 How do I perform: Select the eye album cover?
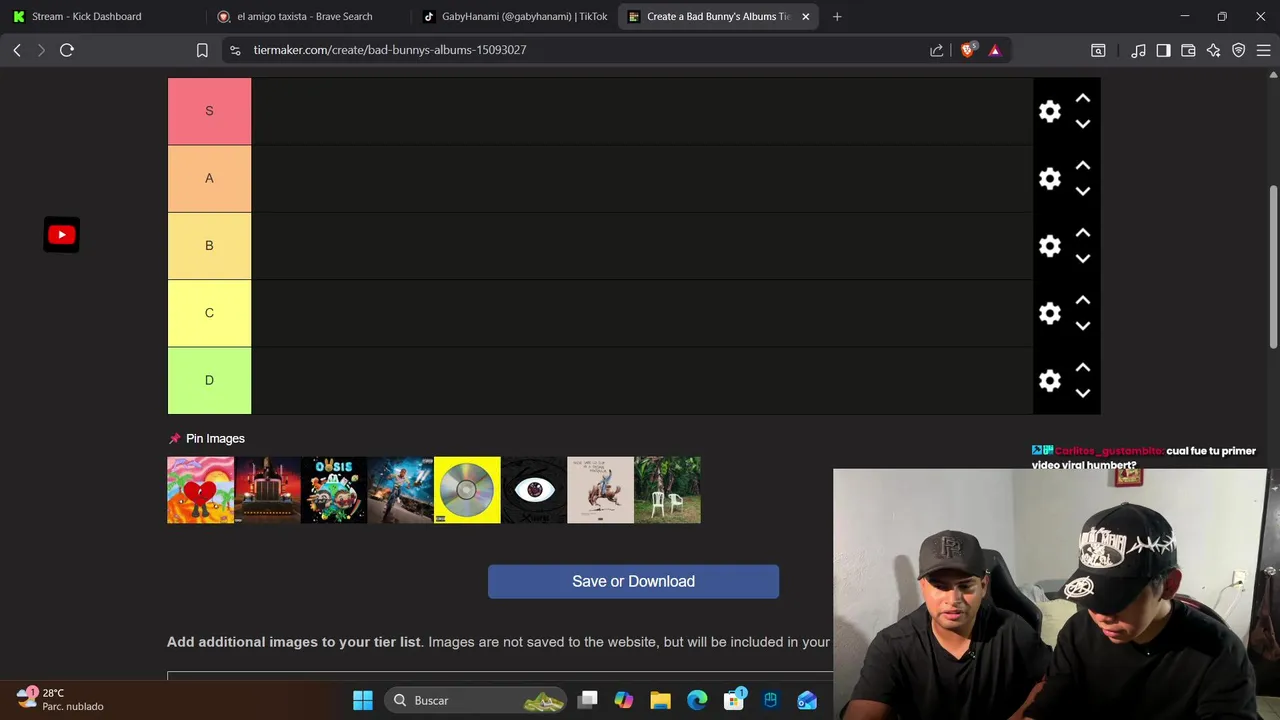tap(534, 490)
